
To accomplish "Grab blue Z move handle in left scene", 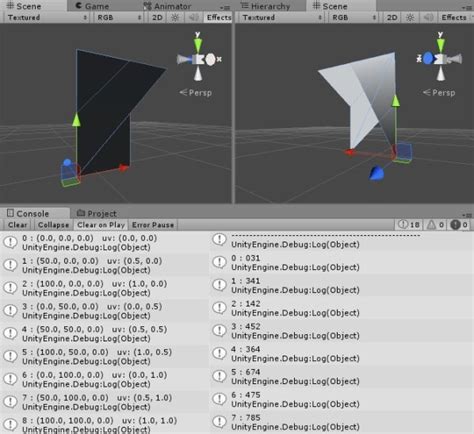I will click(67, 163).
